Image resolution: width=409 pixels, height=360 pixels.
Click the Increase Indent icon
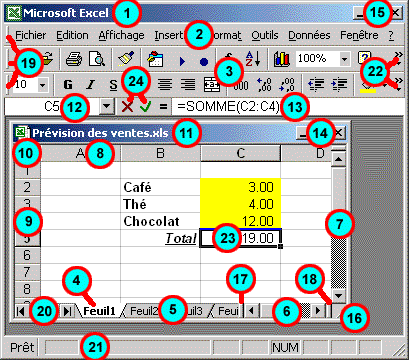(339, 84)
